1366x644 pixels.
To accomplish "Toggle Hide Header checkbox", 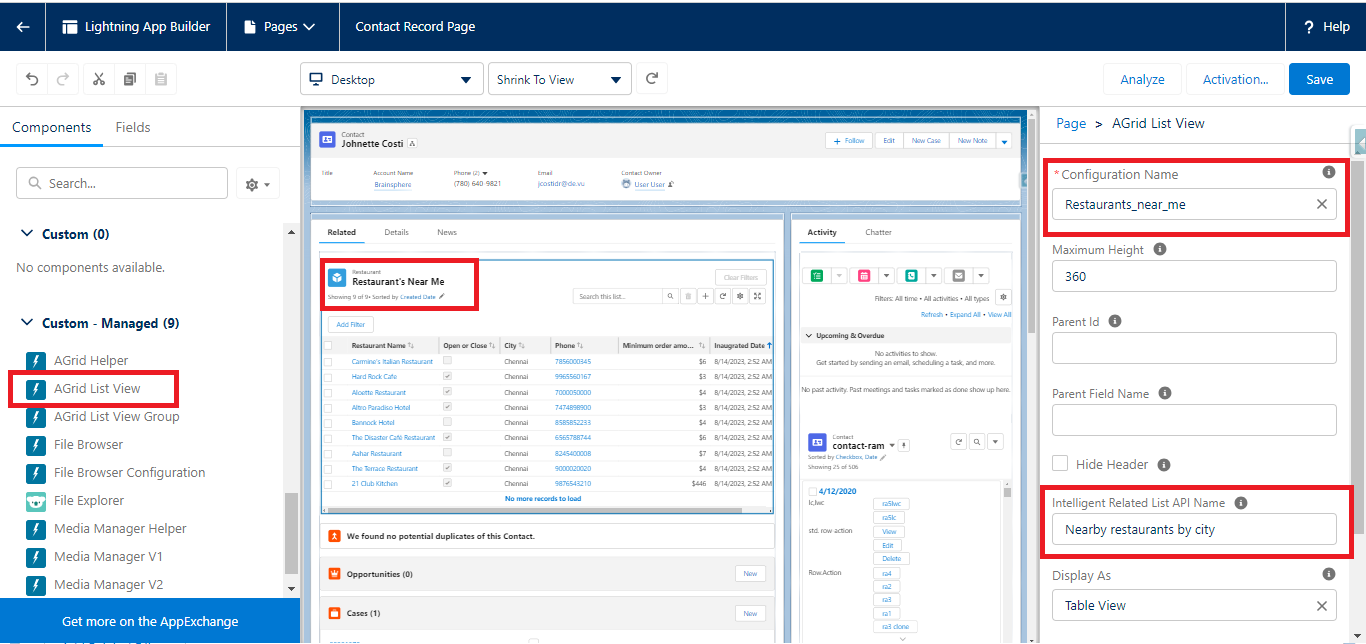I will [x=1060, y=464].
